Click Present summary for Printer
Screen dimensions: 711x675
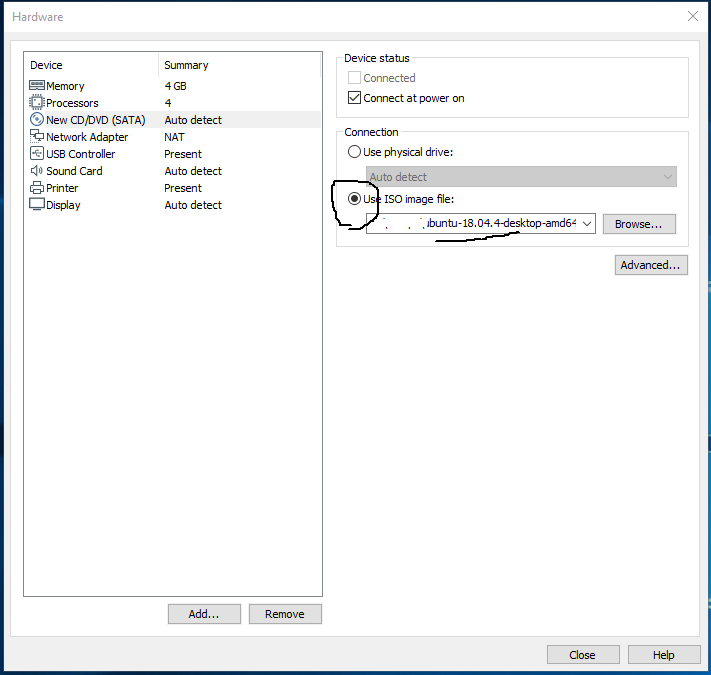(183, 188)
